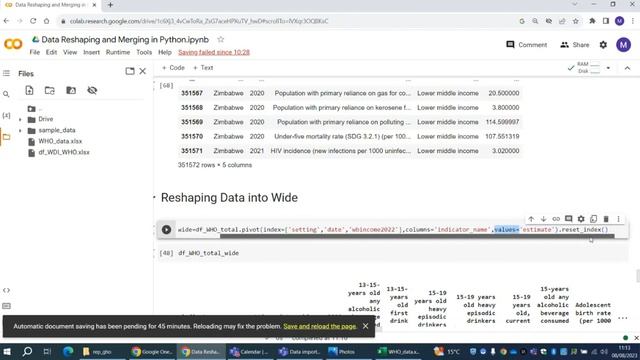Mount Google Drive in Files panel

pos(71,90)
